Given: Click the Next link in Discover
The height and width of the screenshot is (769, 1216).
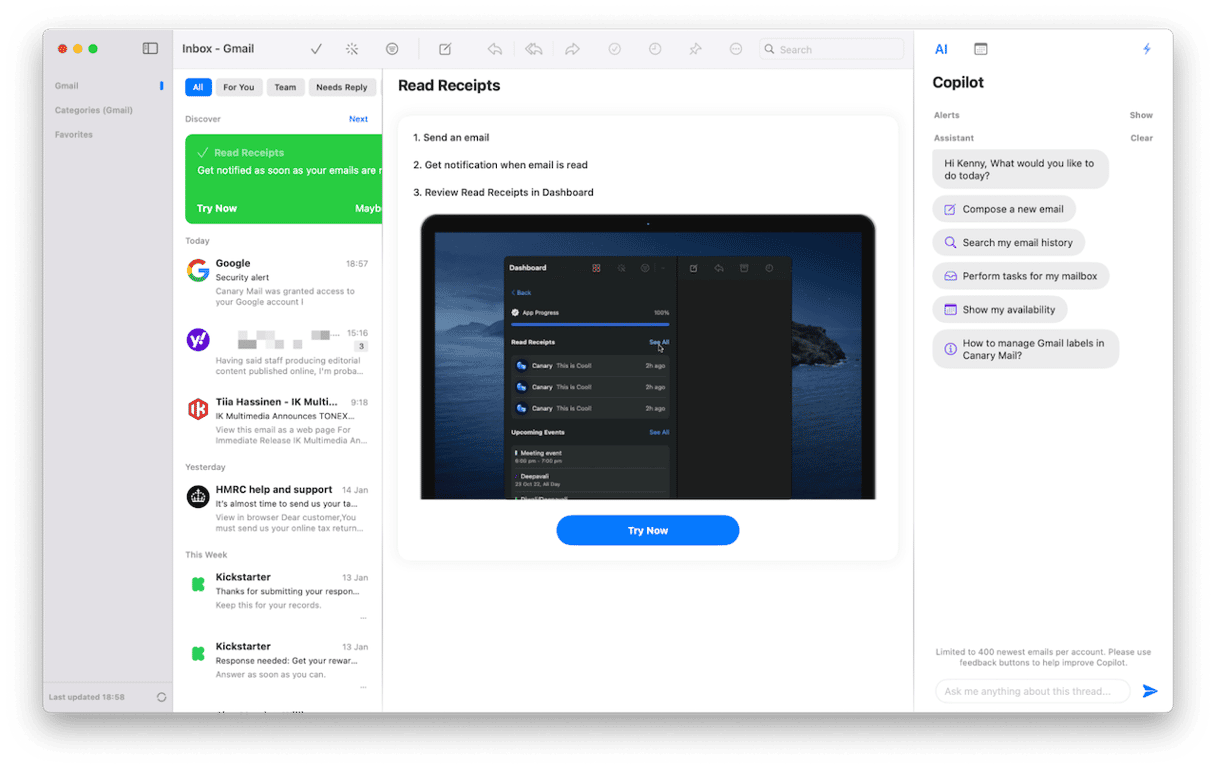Looking at the screenshot, I should pyautogui.click(x=358, y=119).
